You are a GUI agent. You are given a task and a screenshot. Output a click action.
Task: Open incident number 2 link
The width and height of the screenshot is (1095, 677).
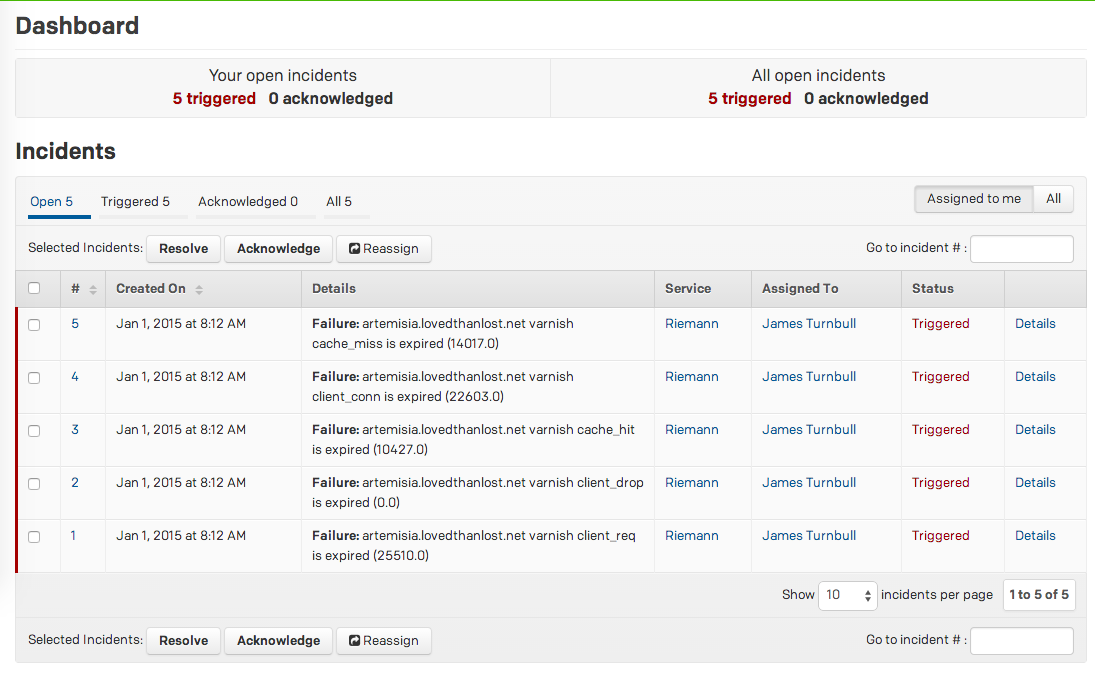click(x=75, y=483)
